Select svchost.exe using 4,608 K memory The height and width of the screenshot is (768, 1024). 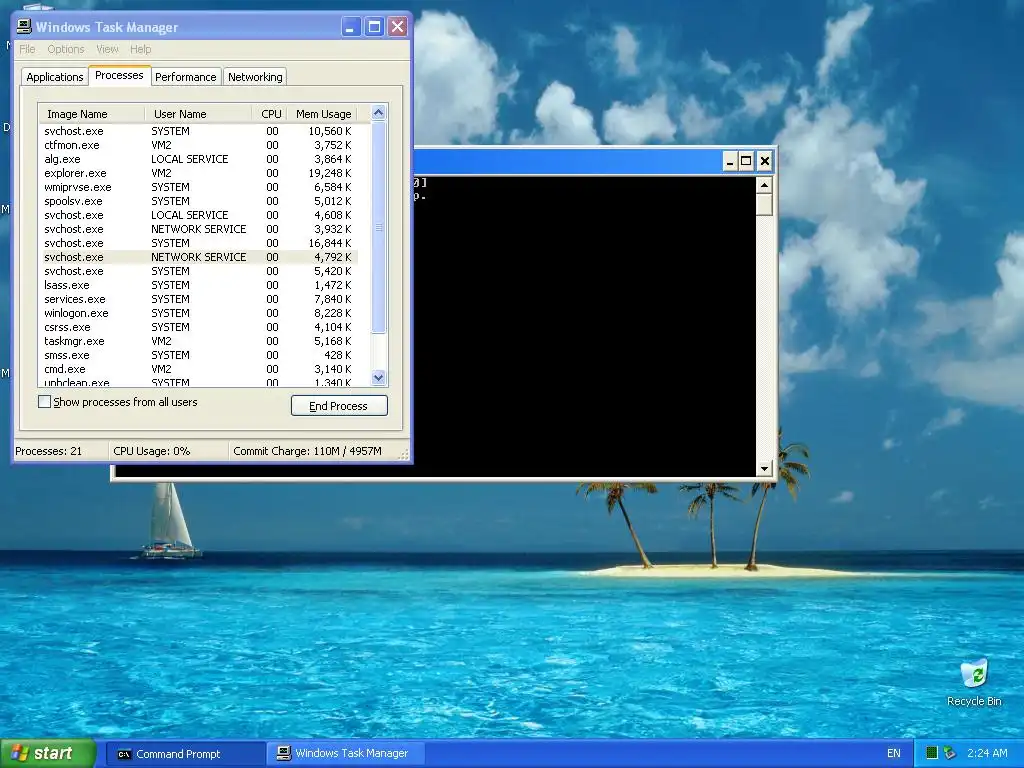(199, 215)
